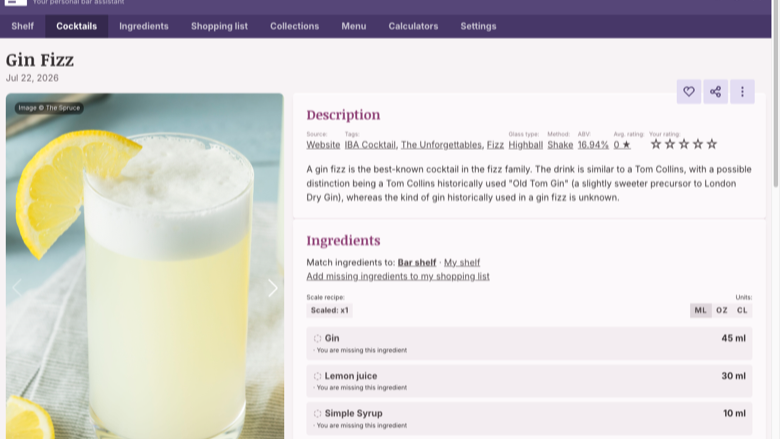Image resolution: width=780 pixels, height=439 pixels.
Task: Open the Shopping list tab
Action: tap(219, 26)
